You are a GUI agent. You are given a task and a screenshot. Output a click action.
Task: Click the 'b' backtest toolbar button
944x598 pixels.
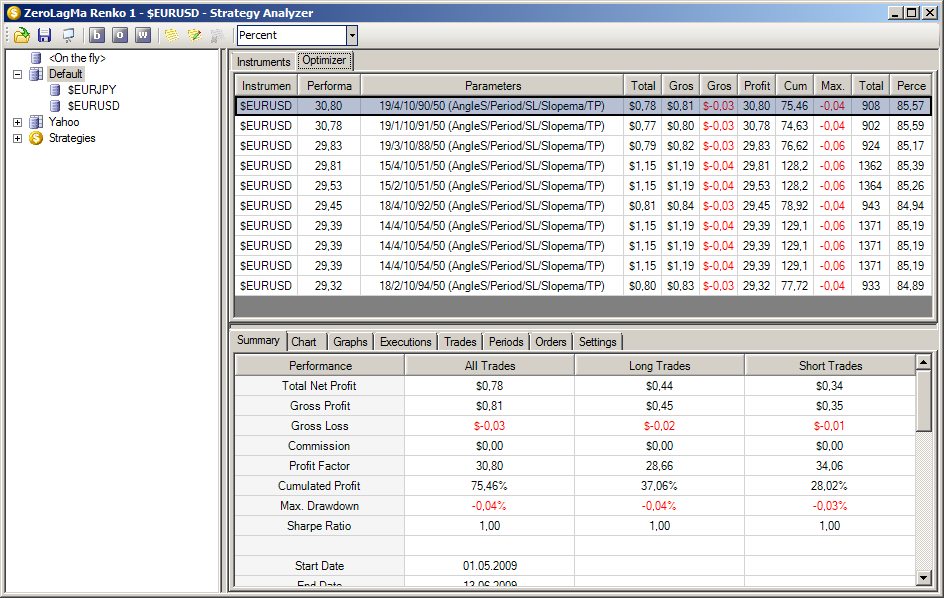[x=97, y=36]
